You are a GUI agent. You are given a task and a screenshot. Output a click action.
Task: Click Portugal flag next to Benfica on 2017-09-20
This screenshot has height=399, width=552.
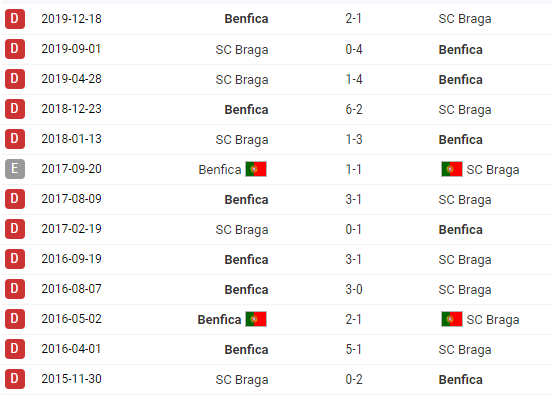[256, 169]
